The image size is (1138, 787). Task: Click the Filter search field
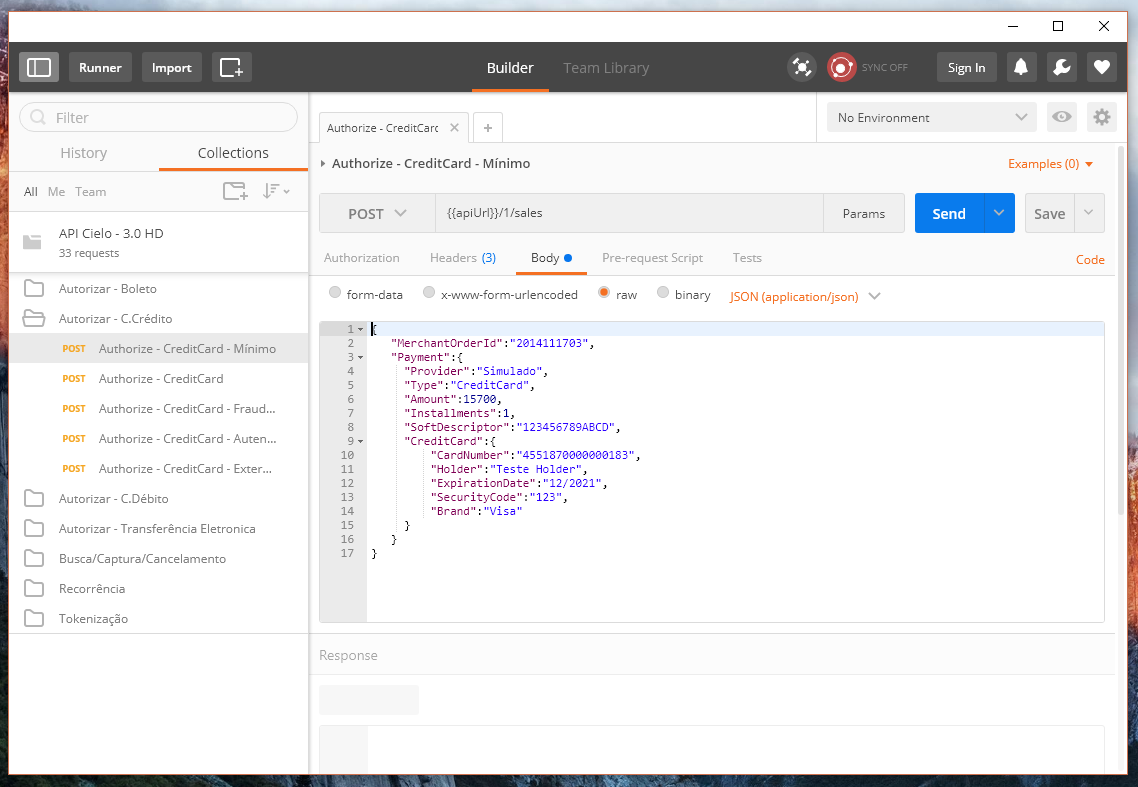point(158,118)
